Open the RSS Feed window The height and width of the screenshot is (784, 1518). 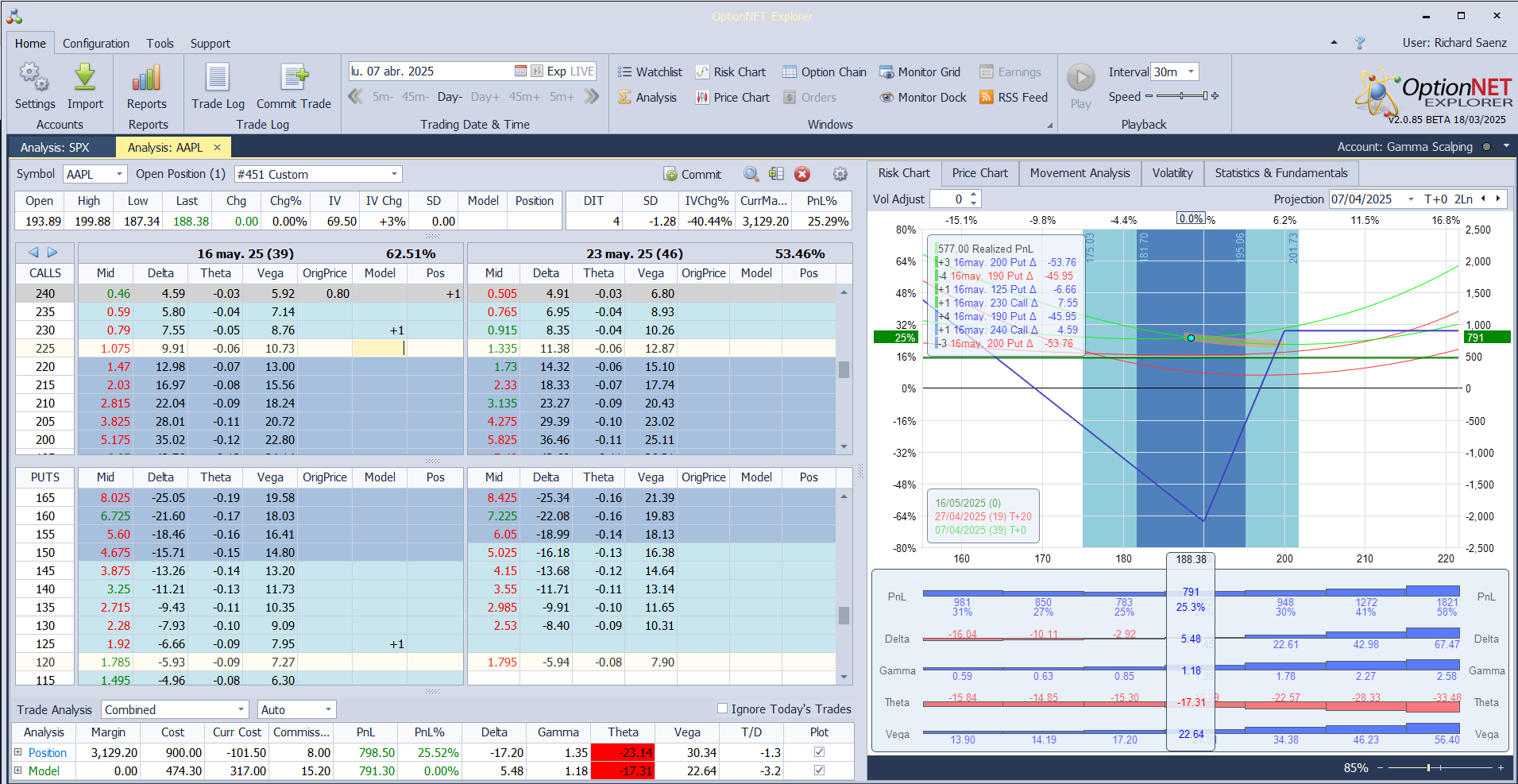tap(1014, 97)
